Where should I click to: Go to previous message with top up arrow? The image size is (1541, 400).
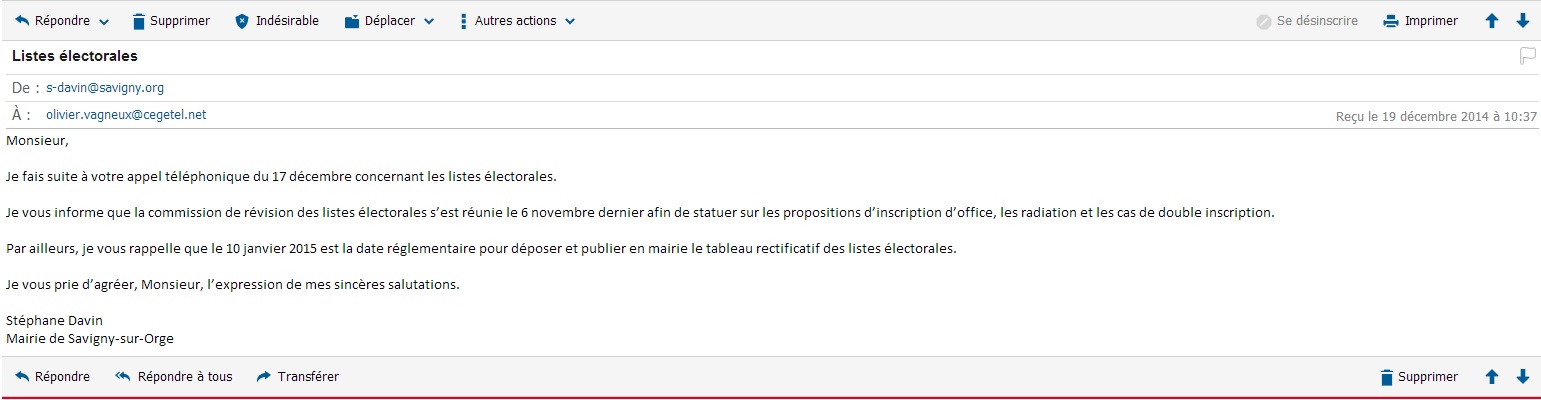point(1492,21)
